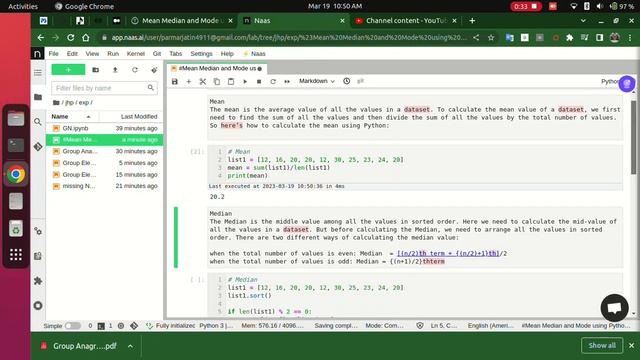Open the cell type Markdown dropdown

[x=317, y=81]
